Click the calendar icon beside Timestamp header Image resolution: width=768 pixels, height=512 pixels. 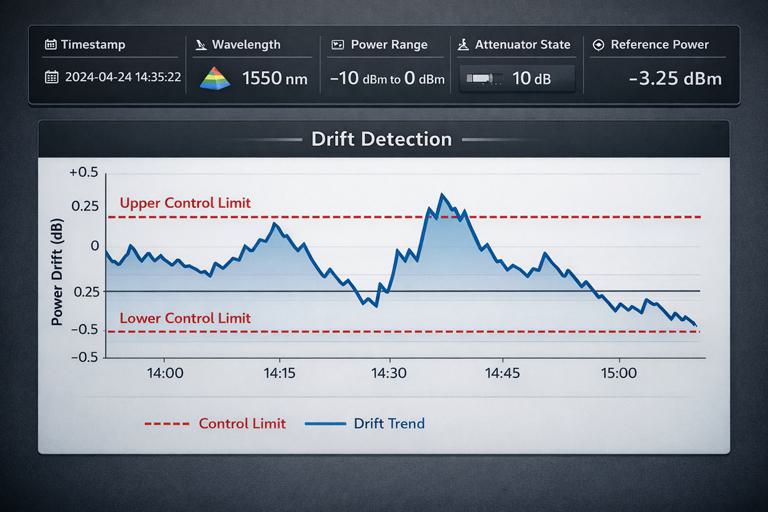pos(50,45)
